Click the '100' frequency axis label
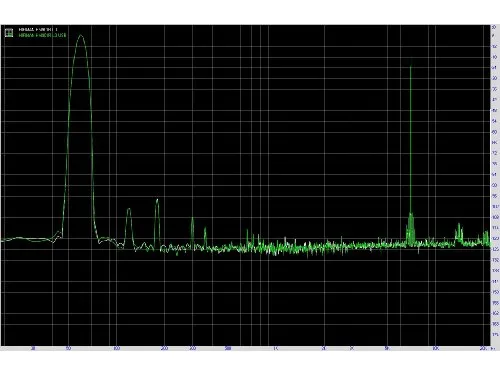 pyautogui.click(x=116, y=349)
